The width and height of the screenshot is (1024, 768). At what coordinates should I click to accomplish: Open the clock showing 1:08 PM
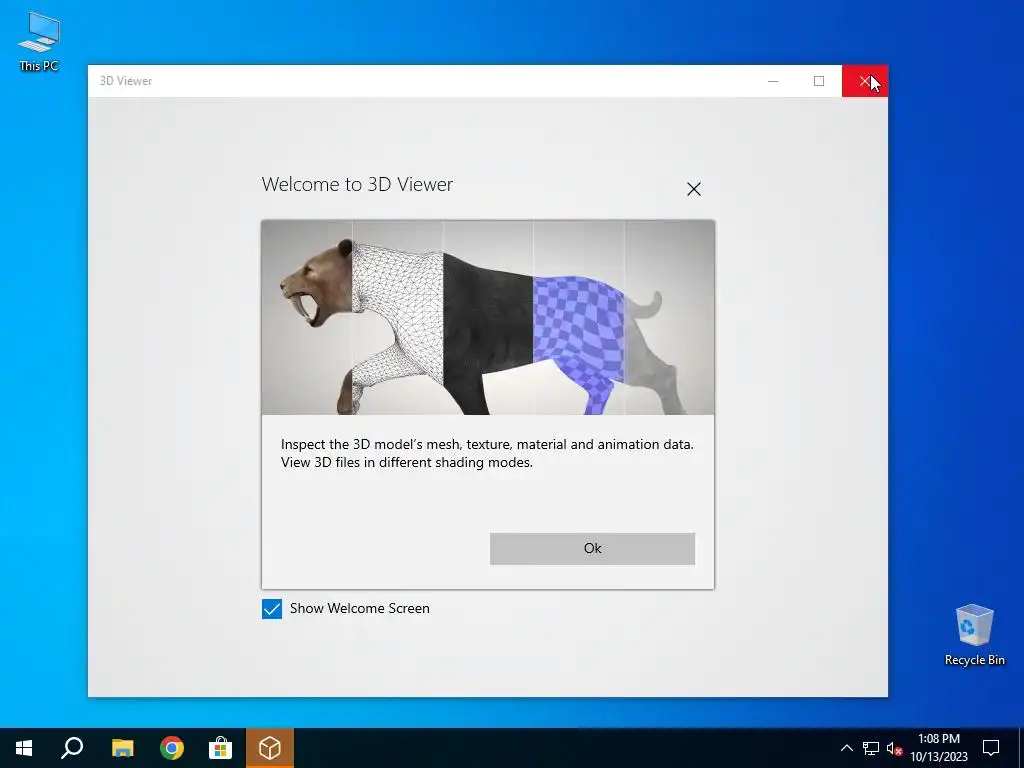(x=939, y=748)
